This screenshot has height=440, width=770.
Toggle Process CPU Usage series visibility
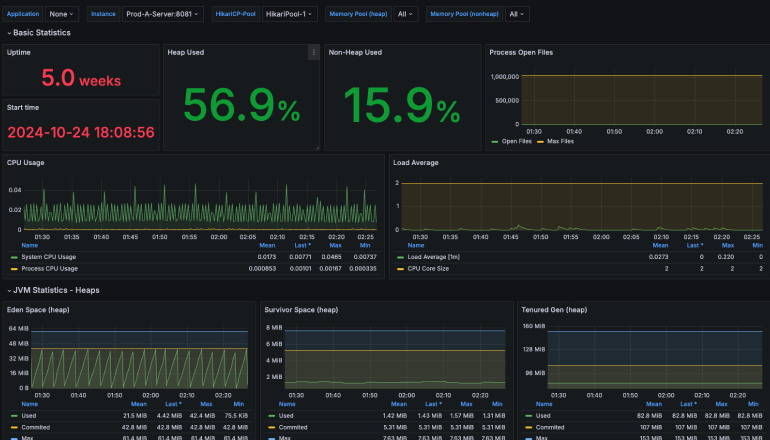coord(50,269)
